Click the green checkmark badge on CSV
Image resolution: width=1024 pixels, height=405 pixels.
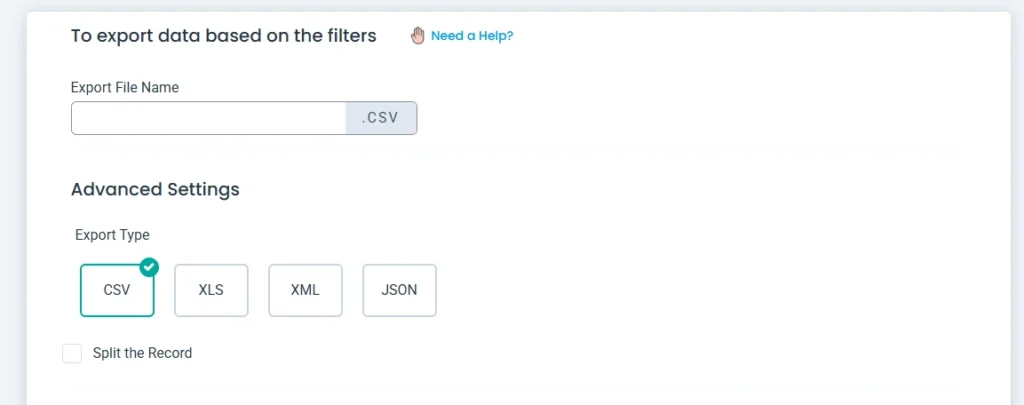tap(149, 267)
